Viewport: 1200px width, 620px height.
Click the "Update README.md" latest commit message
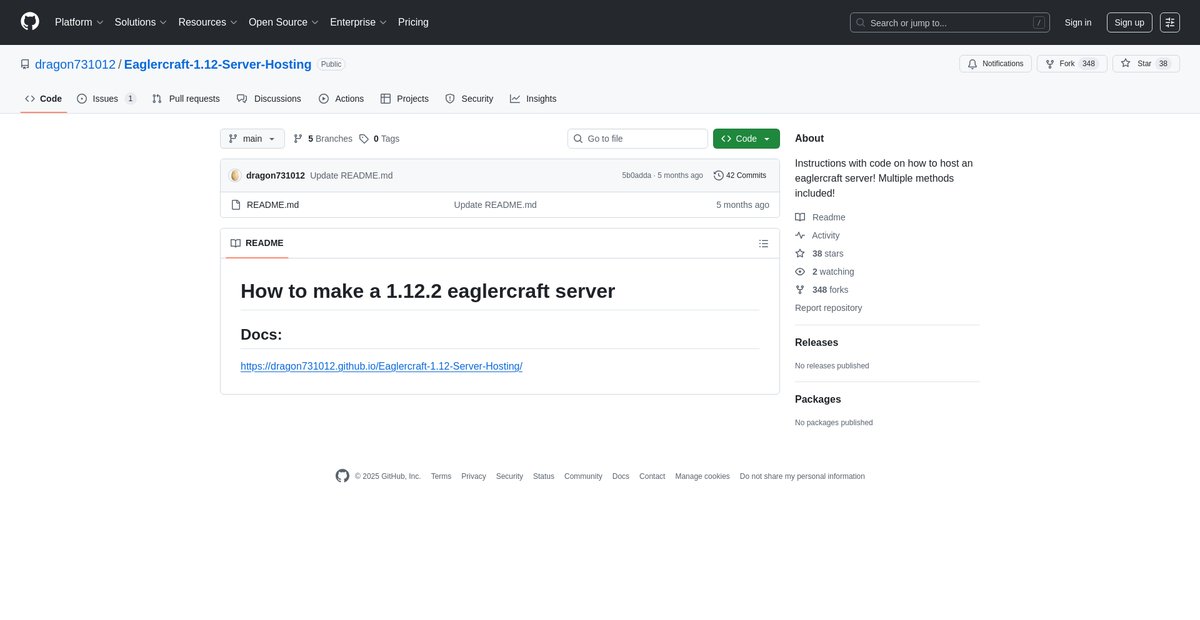351,175
